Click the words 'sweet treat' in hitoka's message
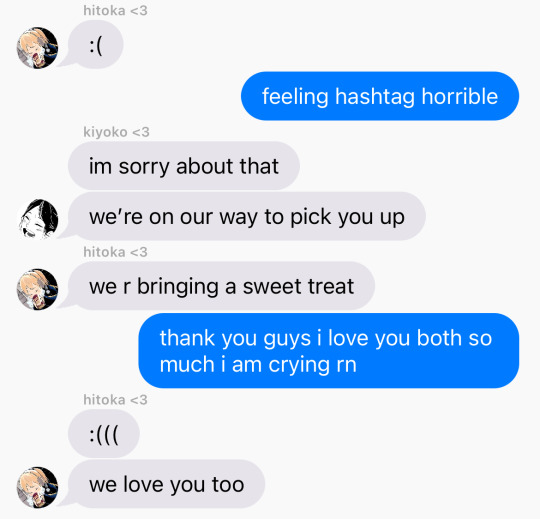The width and height of the screenshot is (540, 519). click(x=298, y=286)
